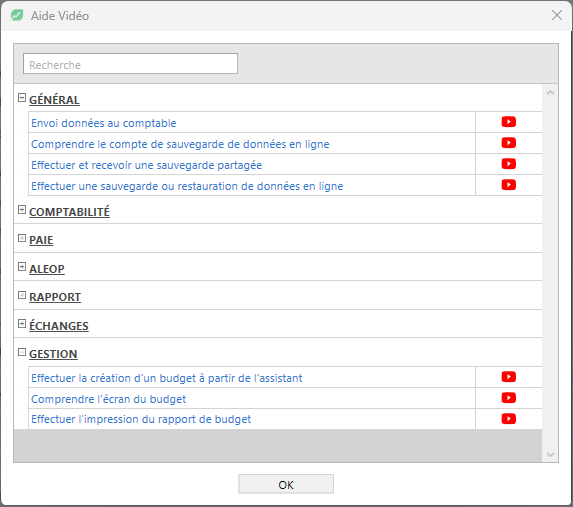
Task: Play video for Comprendre le compte de sauvegarde
Action: 508,143
